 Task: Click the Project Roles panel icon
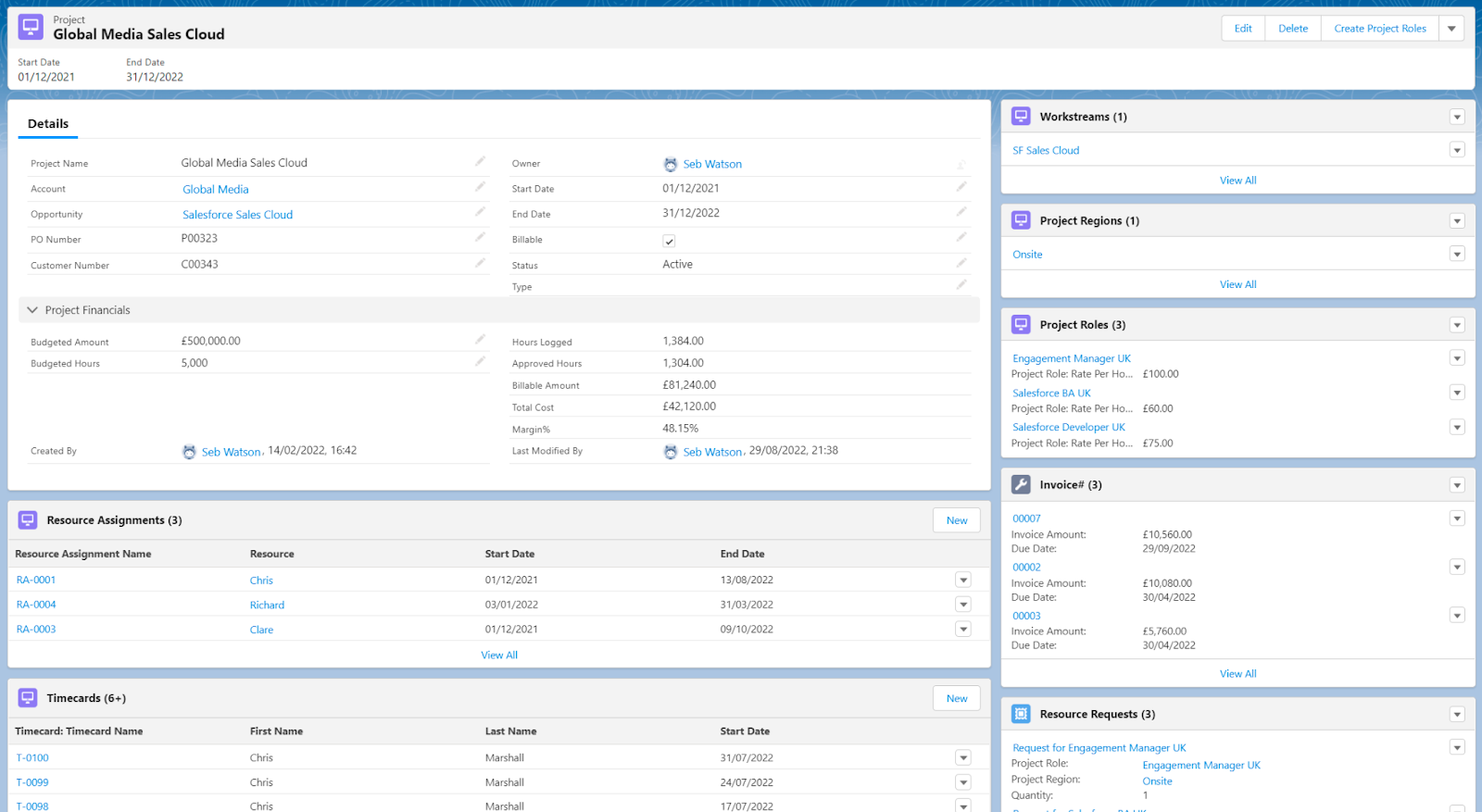pyautogui.click(x=1021, y=324)
